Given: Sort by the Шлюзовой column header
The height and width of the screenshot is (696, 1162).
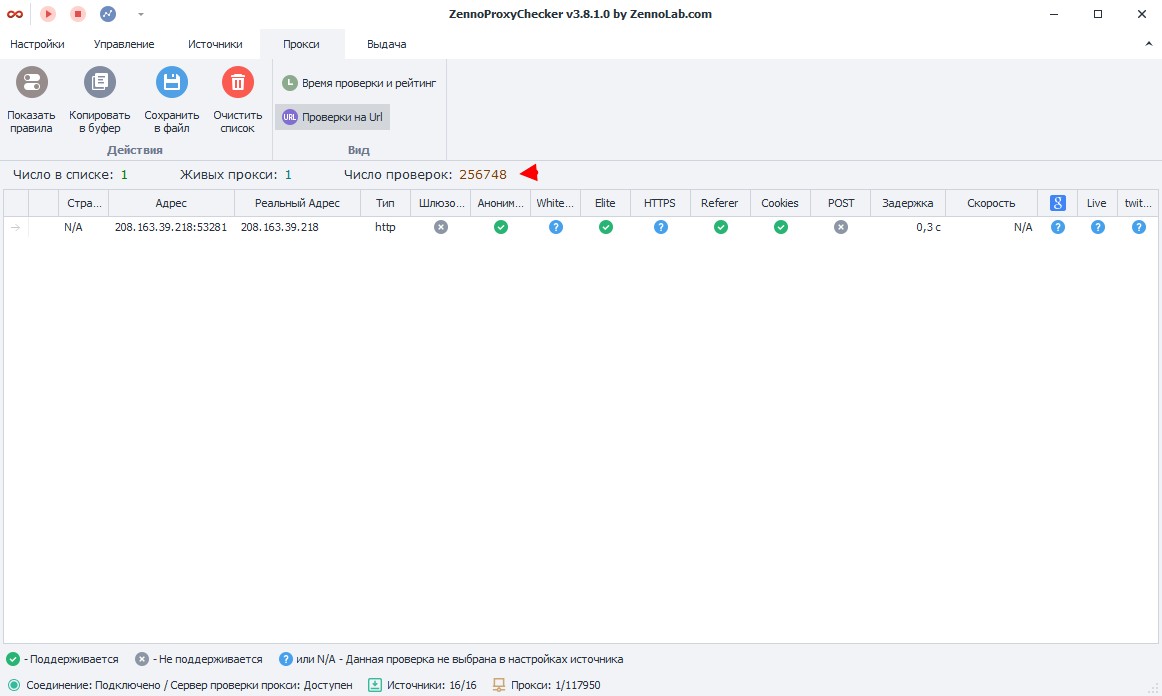Looking at the screenshot, I should pyautogui.click(x=441, y=203).
